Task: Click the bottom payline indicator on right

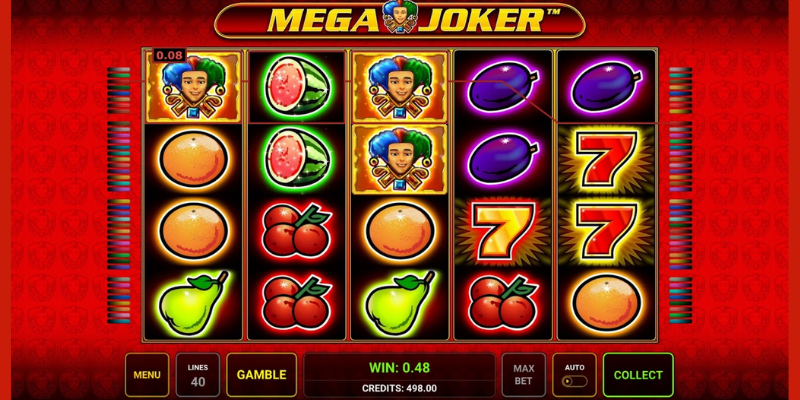Action: [681, 321]
